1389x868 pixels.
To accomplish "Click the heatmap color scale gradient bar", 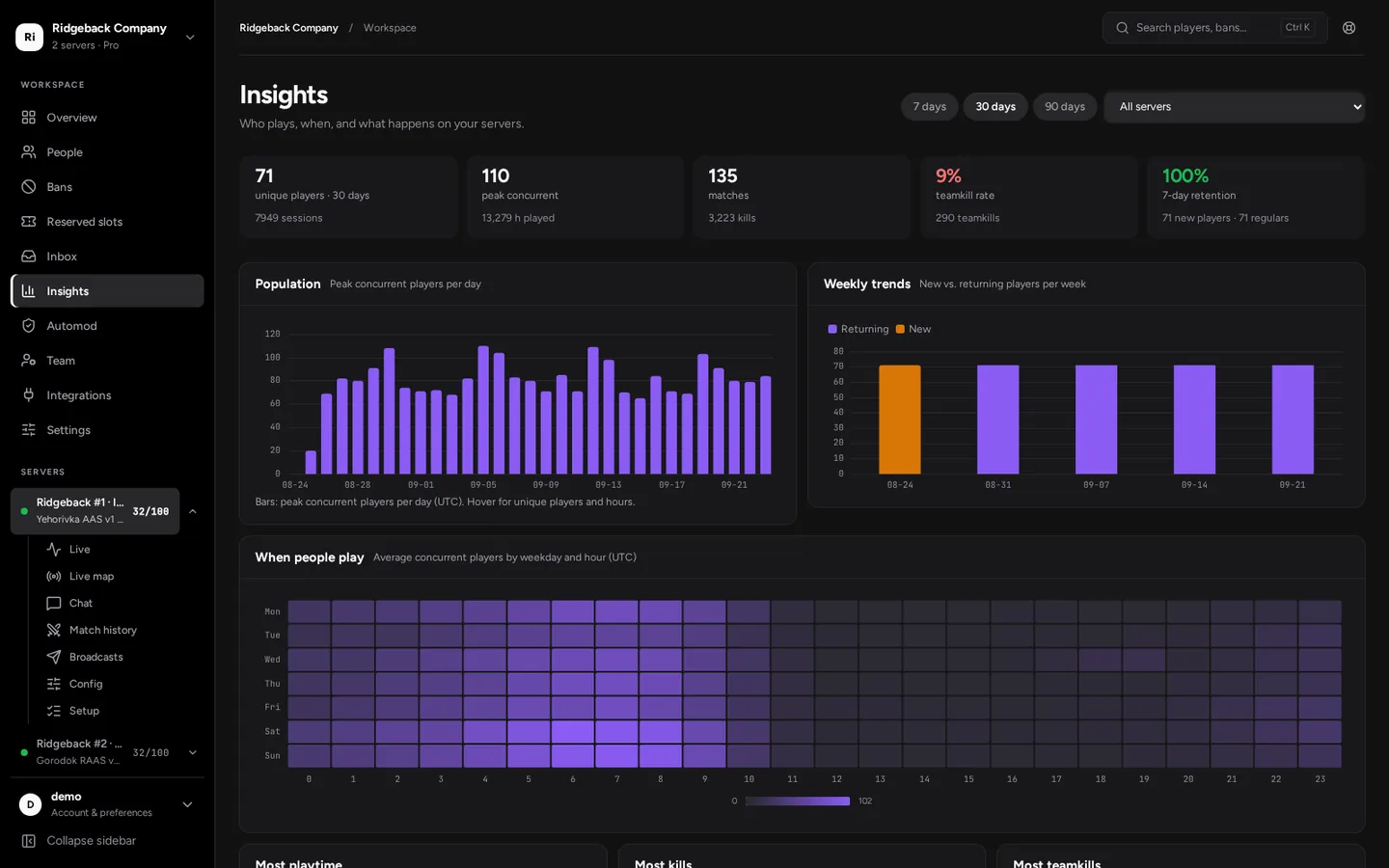I will pyautogui.click(x=798, y=801).
